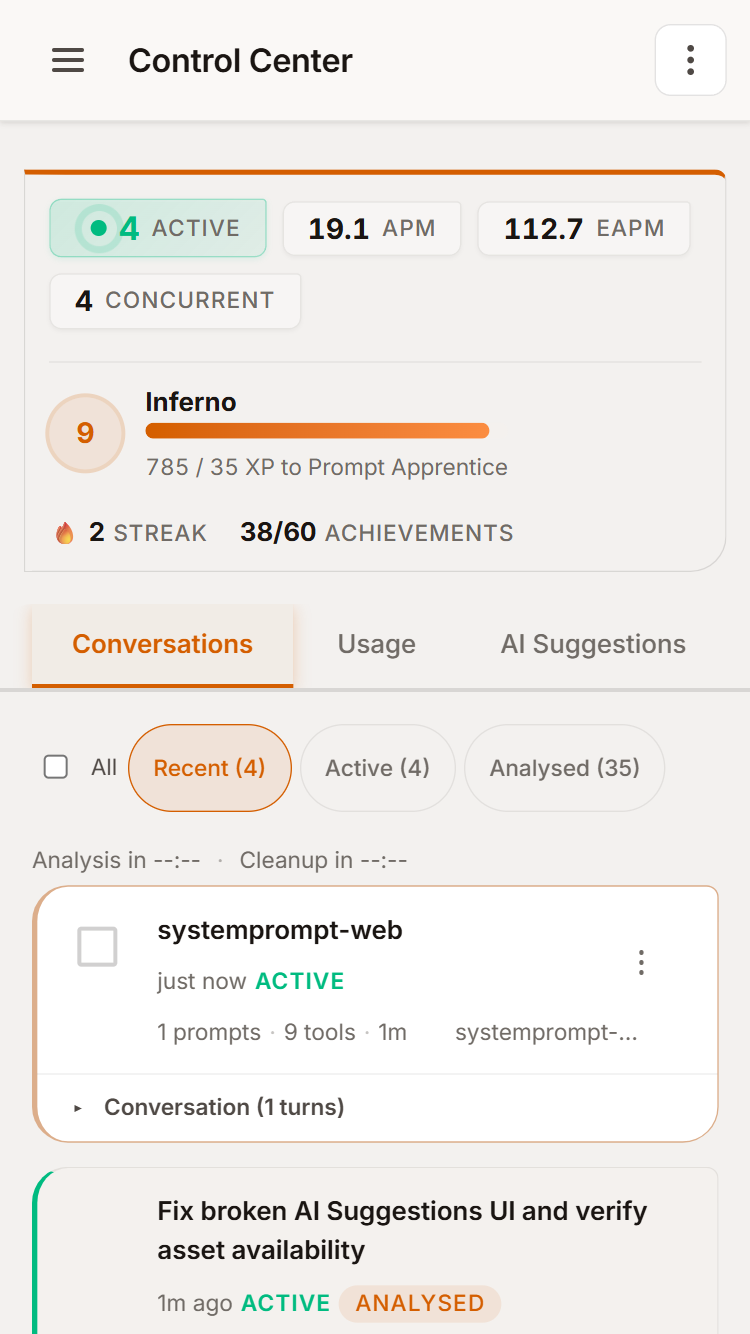Image resolution: width=750 pixels, height=1334 pixels.
Task: Open the systemprompt-web conversation title
Action: pos(280,930)
